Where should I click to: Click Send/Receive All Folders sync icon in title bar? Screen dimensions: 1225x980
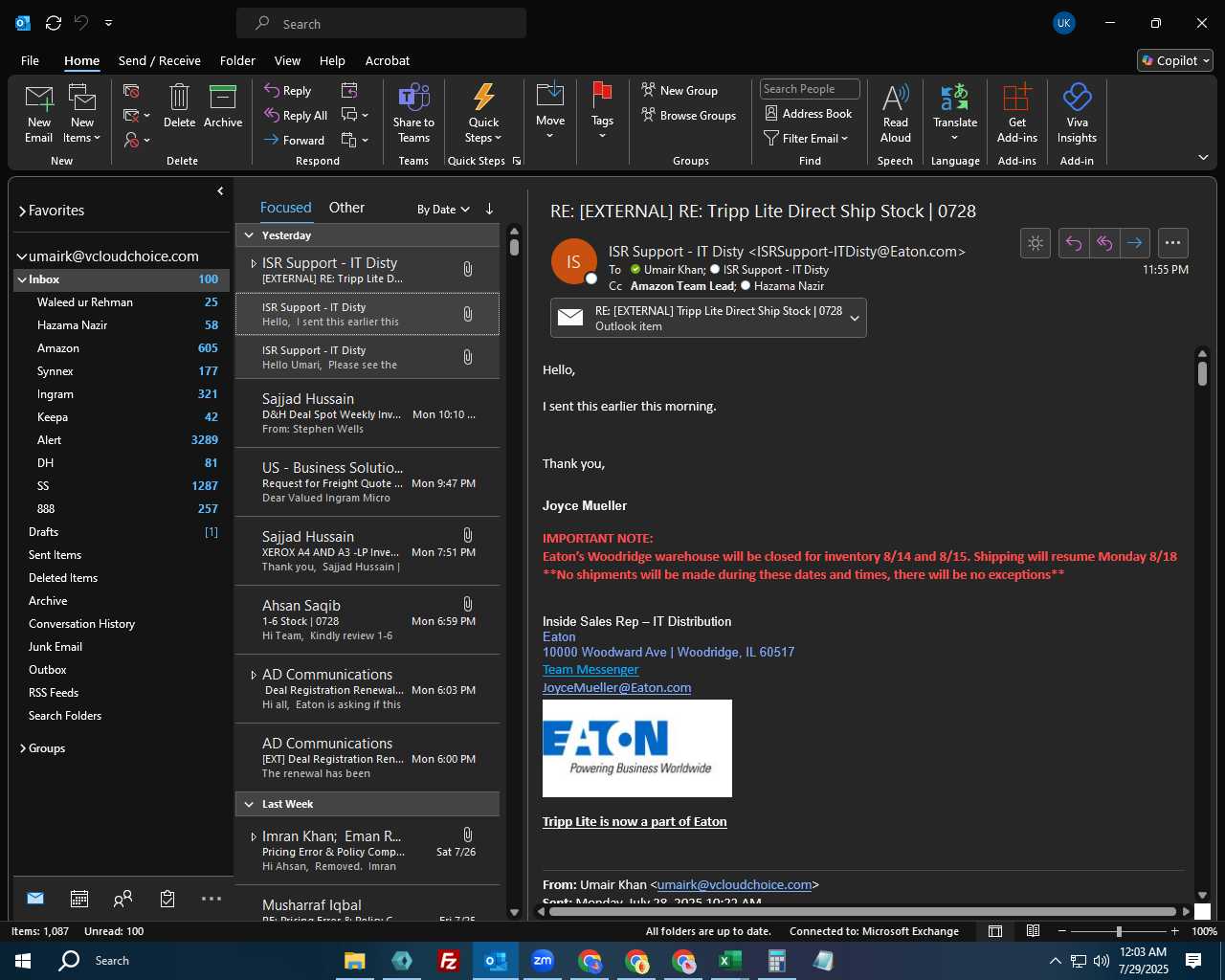(54, 23)
